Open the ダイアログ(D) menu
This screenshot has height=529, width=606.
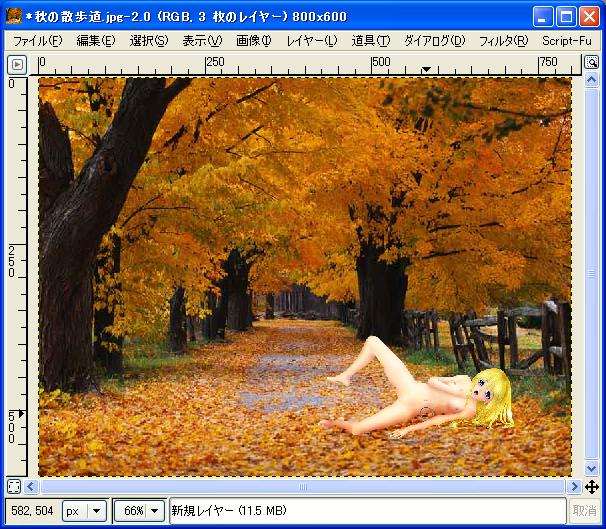pyautogui.click(x=434, y=41)
